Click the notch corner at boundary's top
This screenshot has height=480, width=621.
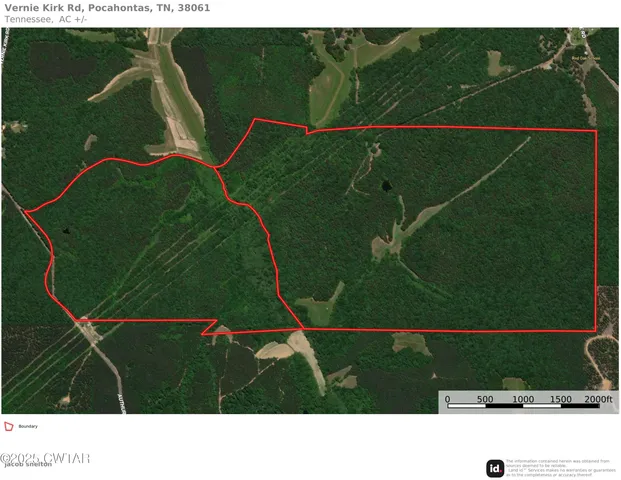(x=307, y=131)
